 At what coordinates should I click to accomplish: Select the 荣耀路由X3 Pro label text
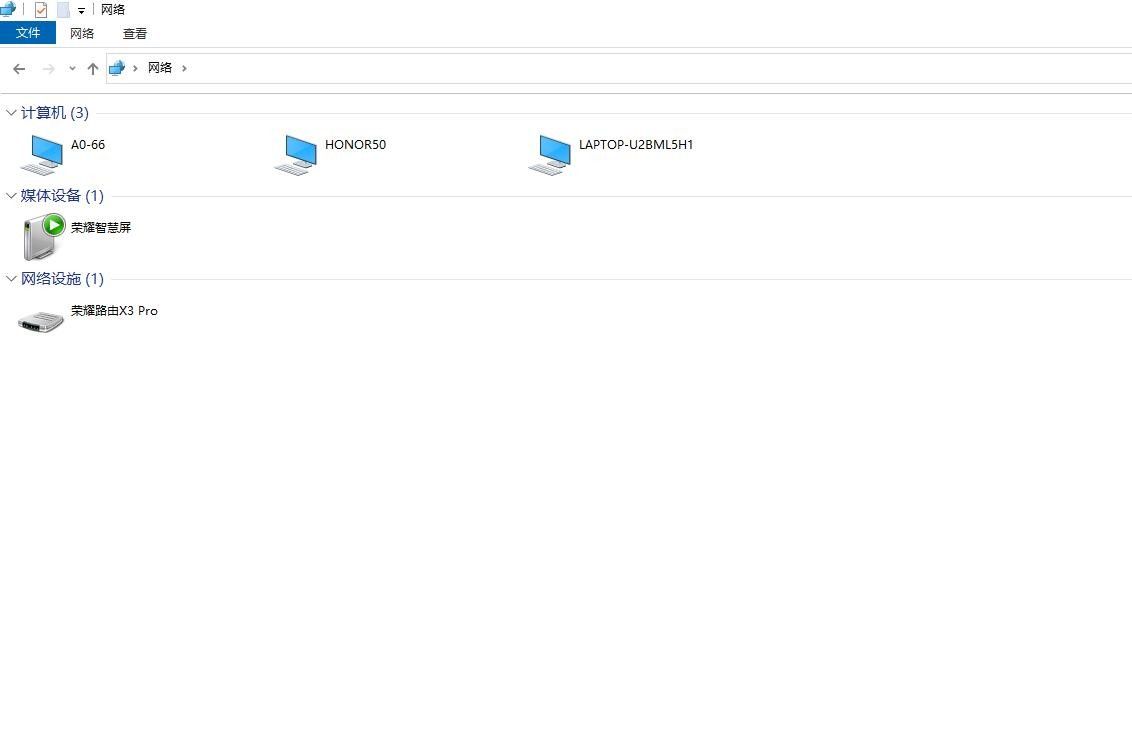(x=114, y=310)
